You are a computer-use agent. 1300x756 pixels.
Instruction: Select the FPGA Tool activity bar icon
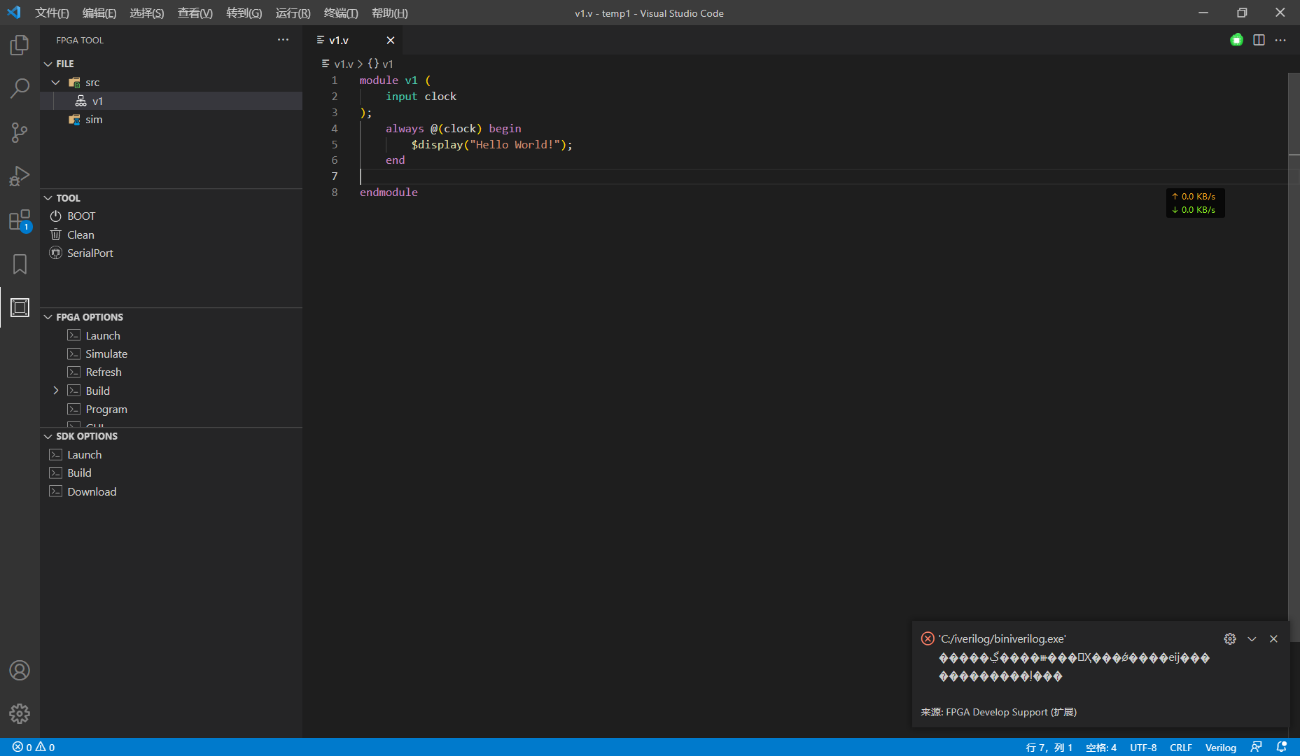tap(19, 307)
